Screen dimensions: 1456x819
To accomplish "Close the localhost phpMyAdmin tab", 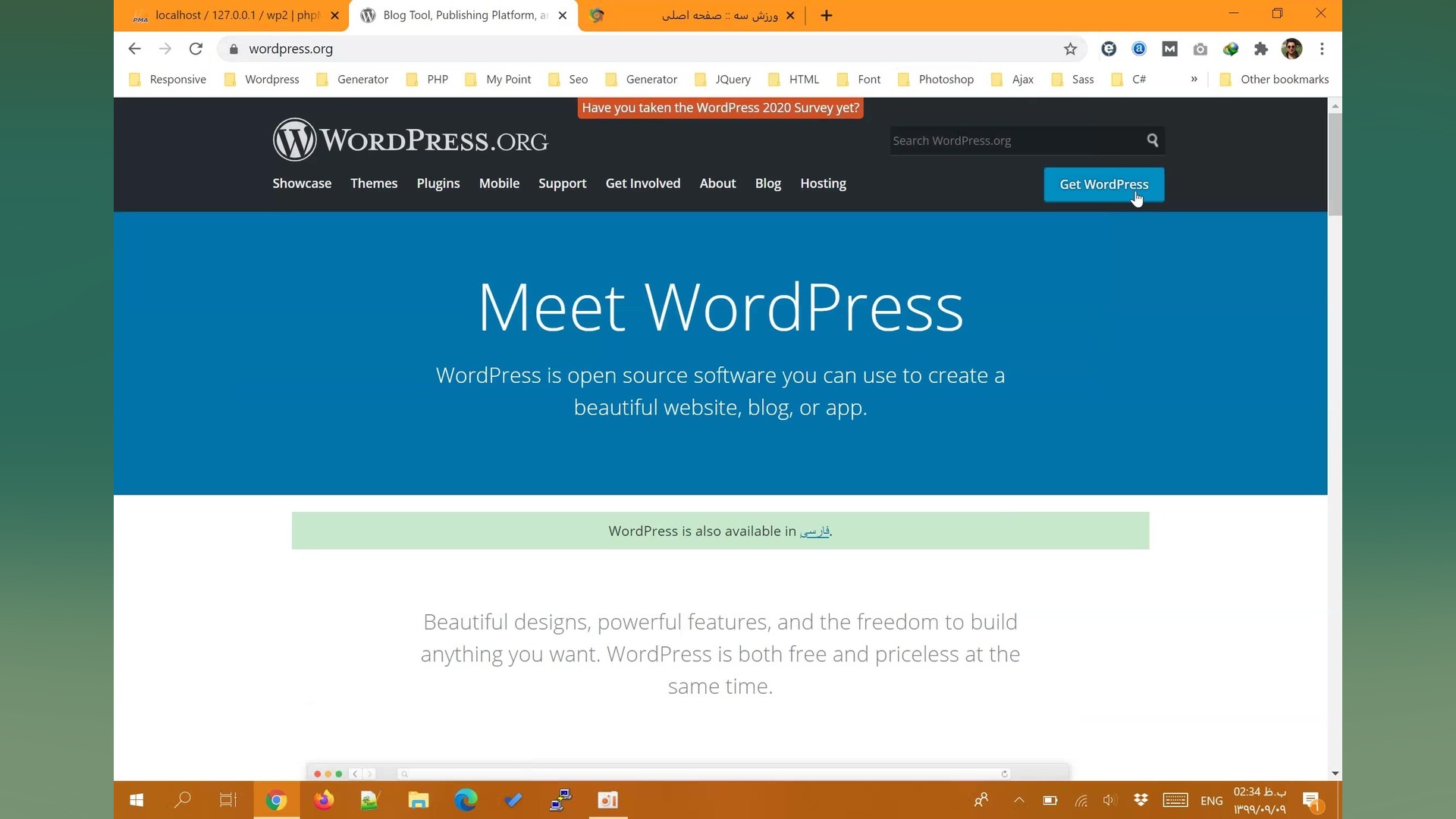I will tap(334, 15).
